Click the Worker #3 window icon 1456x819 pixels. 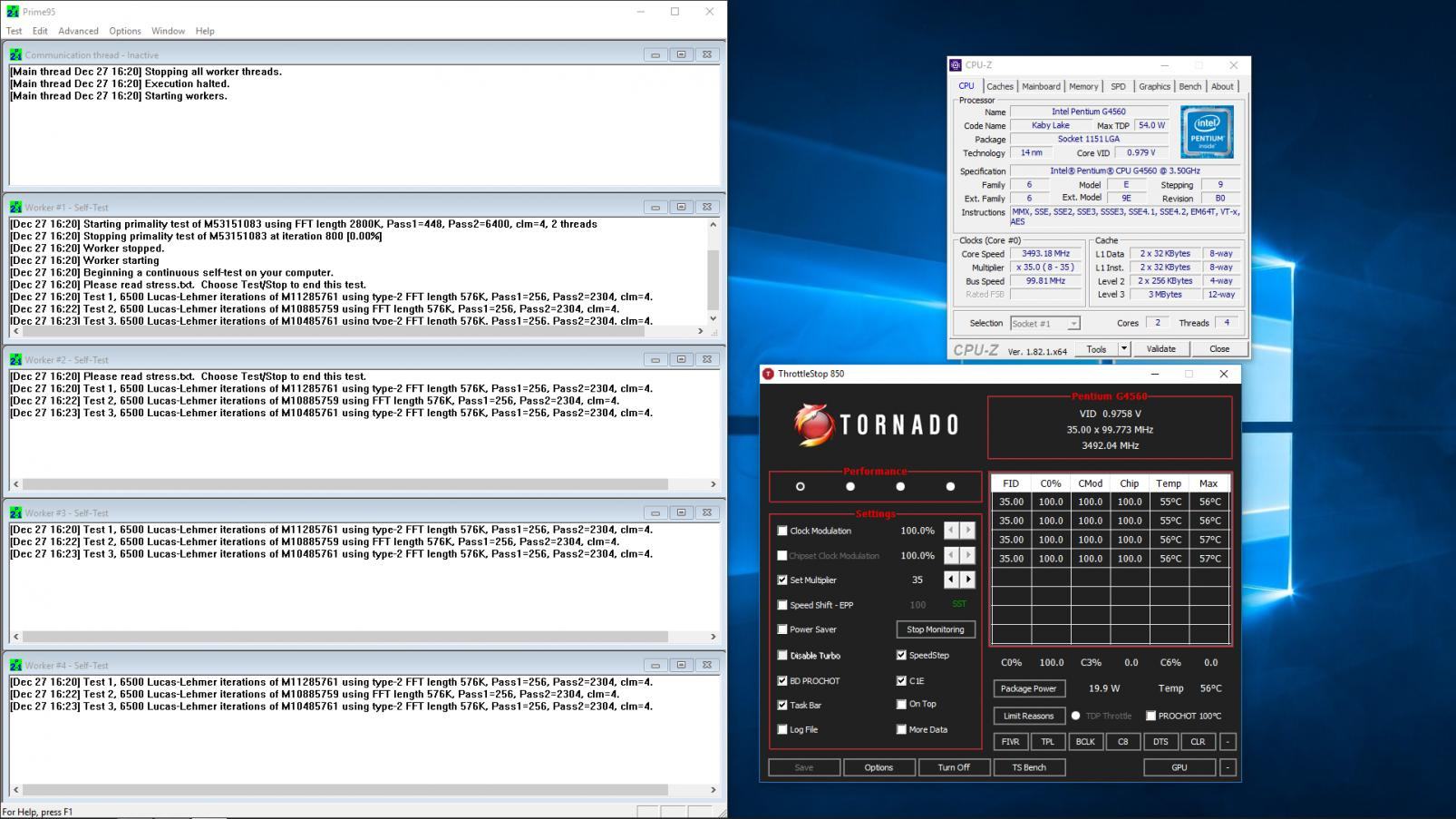[15, 512]
